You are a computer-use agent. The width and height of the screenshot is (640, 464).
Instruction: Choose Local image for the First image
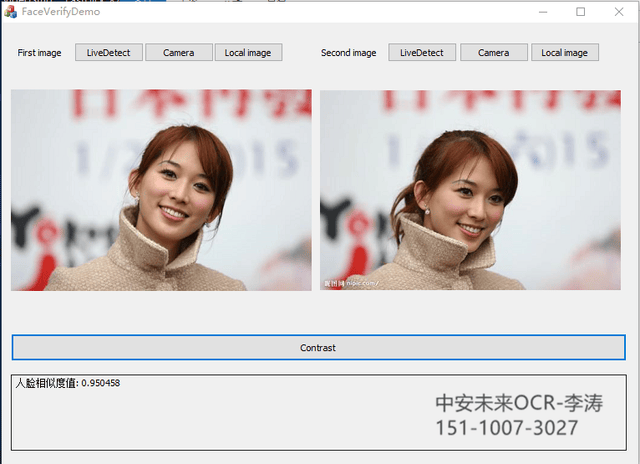(x=248, y=53)
